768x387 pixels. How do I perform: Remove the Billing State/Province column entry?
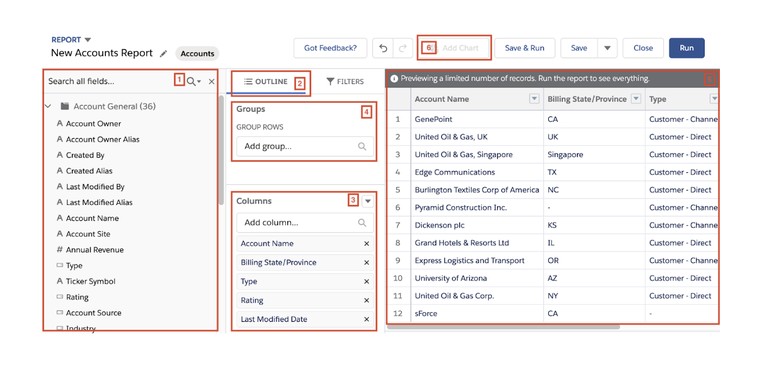tap(366, 263)
